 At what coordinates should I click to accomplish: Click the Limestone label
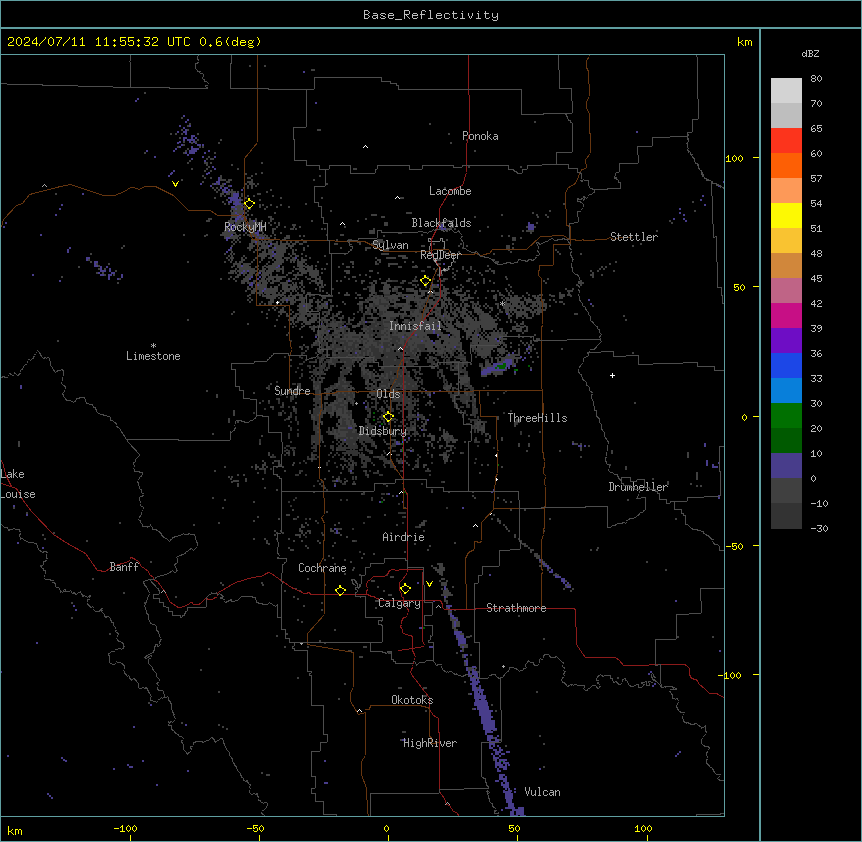tap(153, 356)
